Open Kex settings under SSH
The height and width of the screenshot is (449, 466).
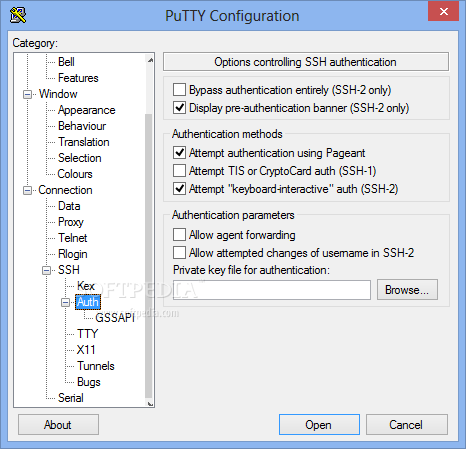(x=86, y=286)
